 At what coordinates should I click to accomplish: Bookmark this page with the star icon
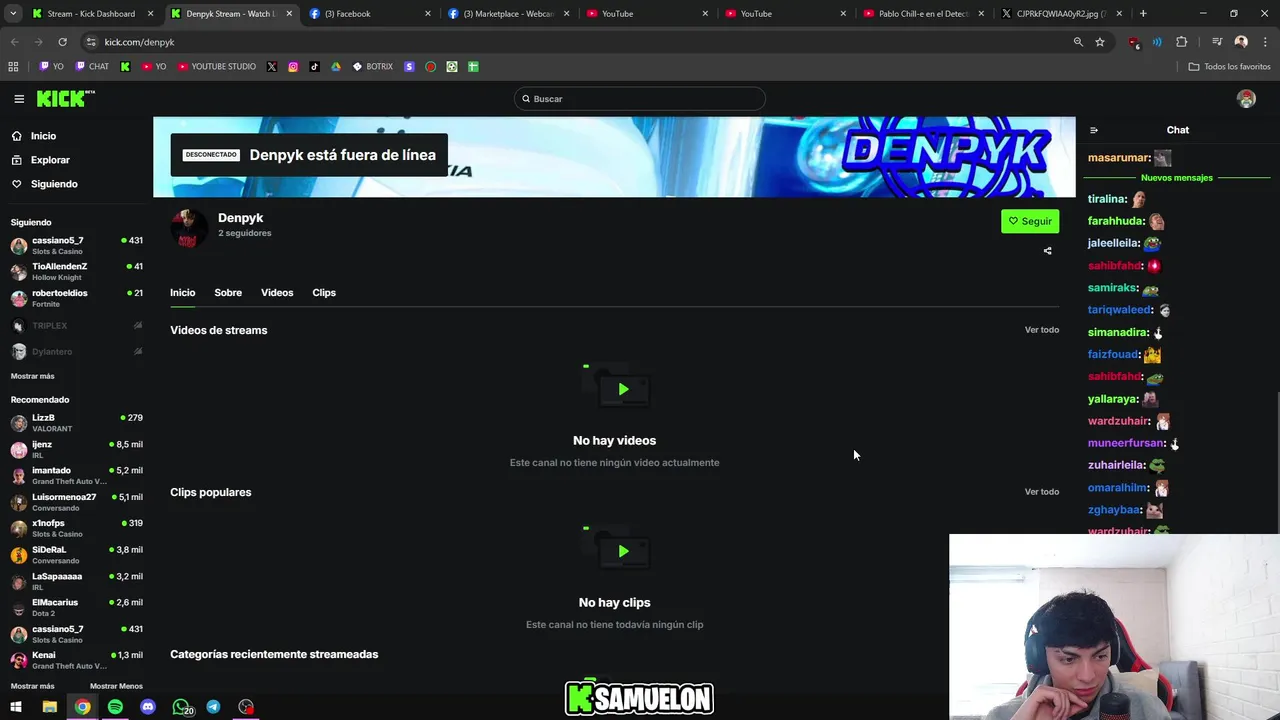[1100, 42]
